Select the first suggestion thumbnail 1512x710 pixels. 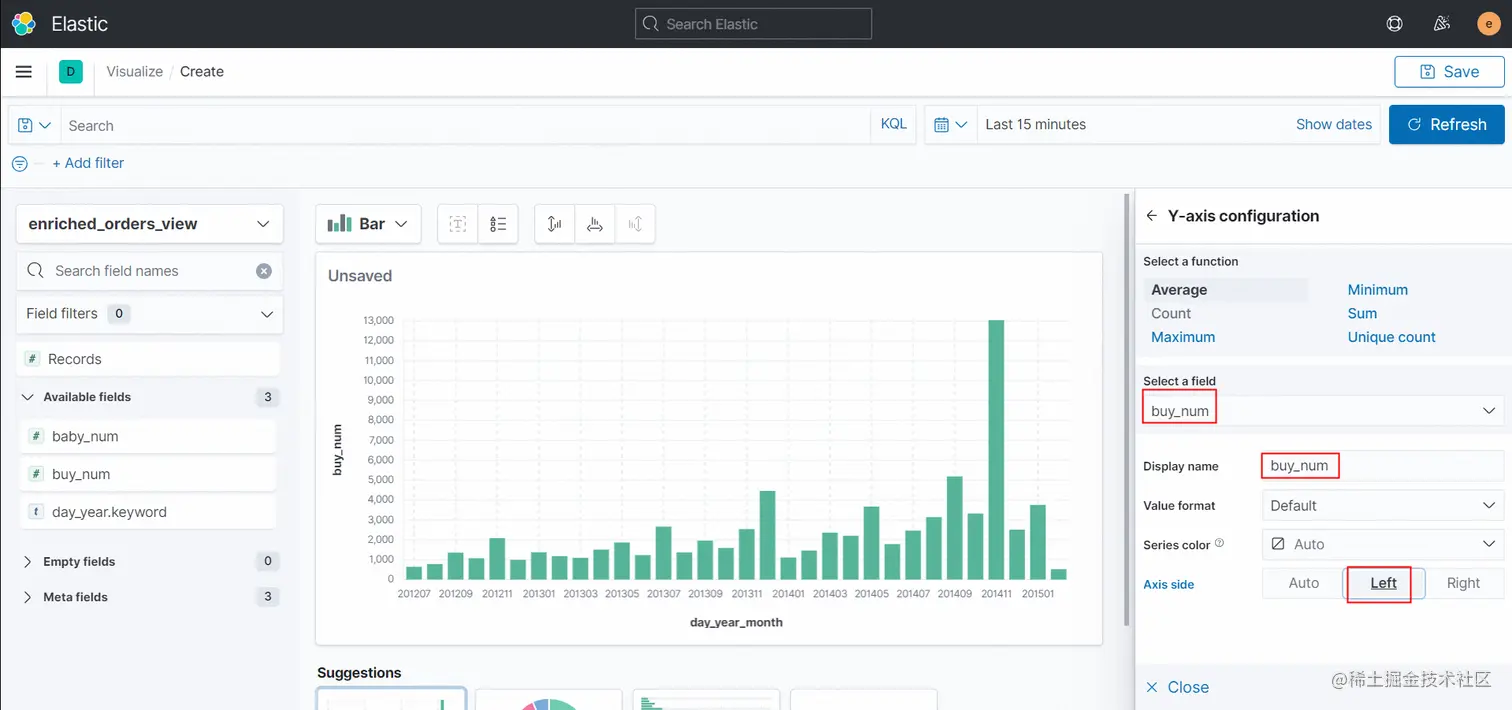point(391,699)
